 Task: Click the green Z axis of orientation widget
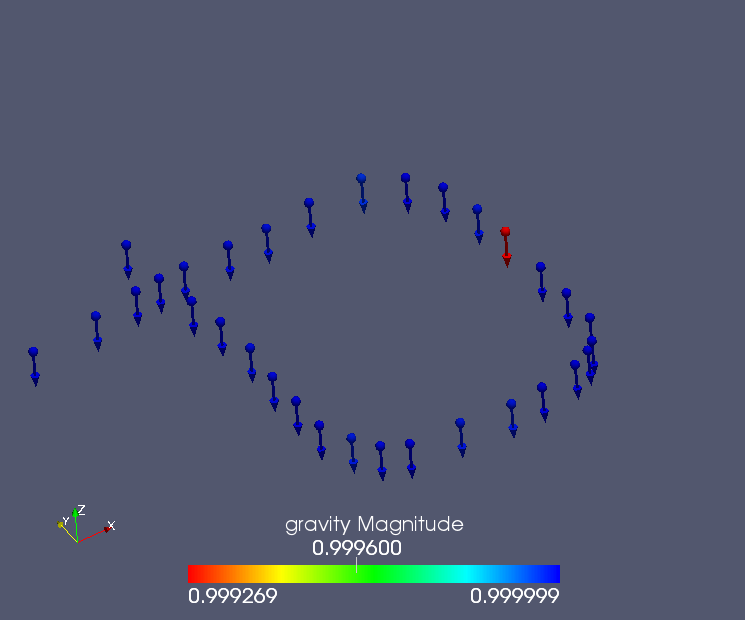(76, 525)
